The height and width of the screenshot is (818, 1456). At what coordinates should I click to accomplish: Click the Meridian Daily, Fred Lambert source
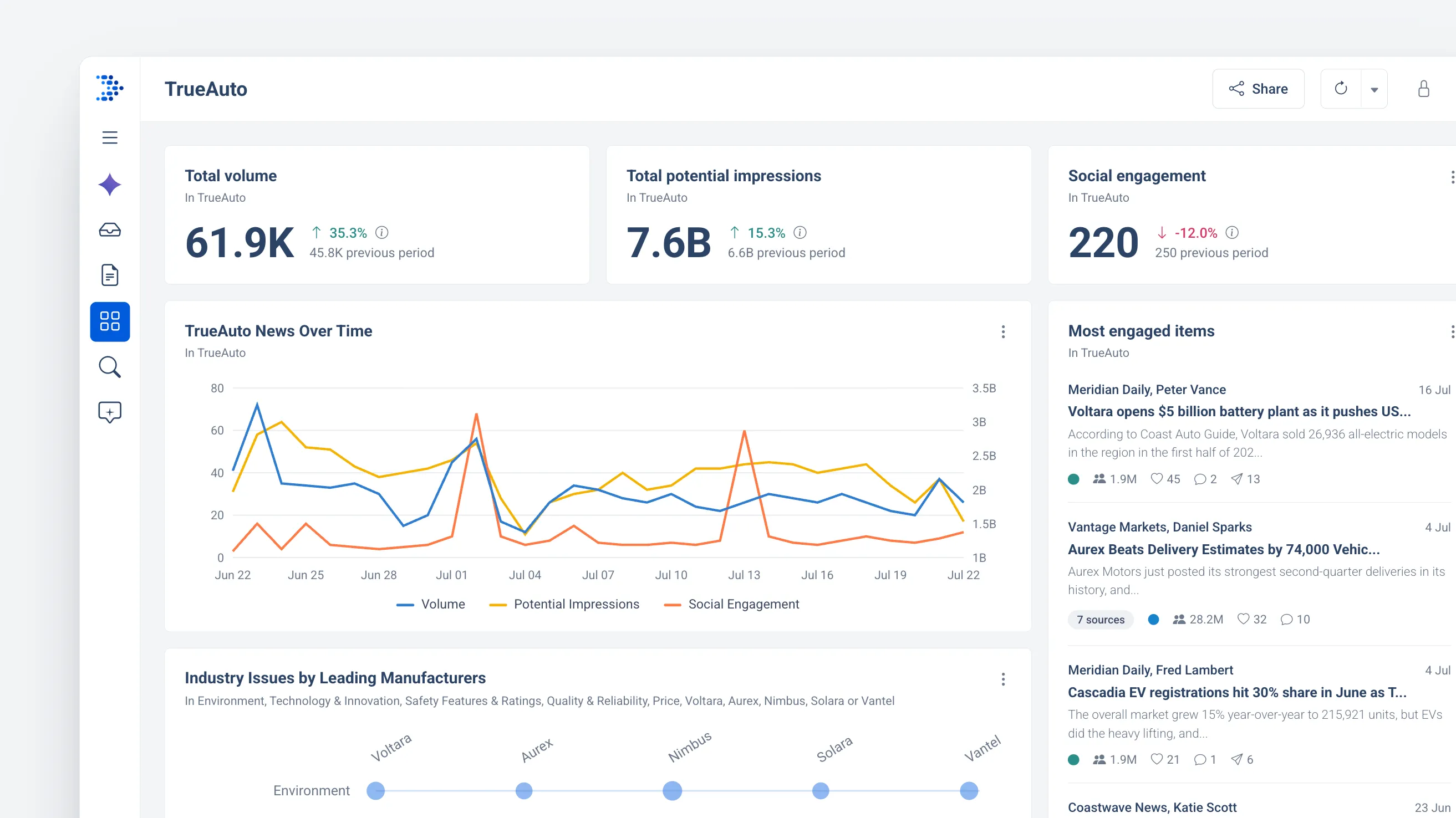tap(1150, 670)
